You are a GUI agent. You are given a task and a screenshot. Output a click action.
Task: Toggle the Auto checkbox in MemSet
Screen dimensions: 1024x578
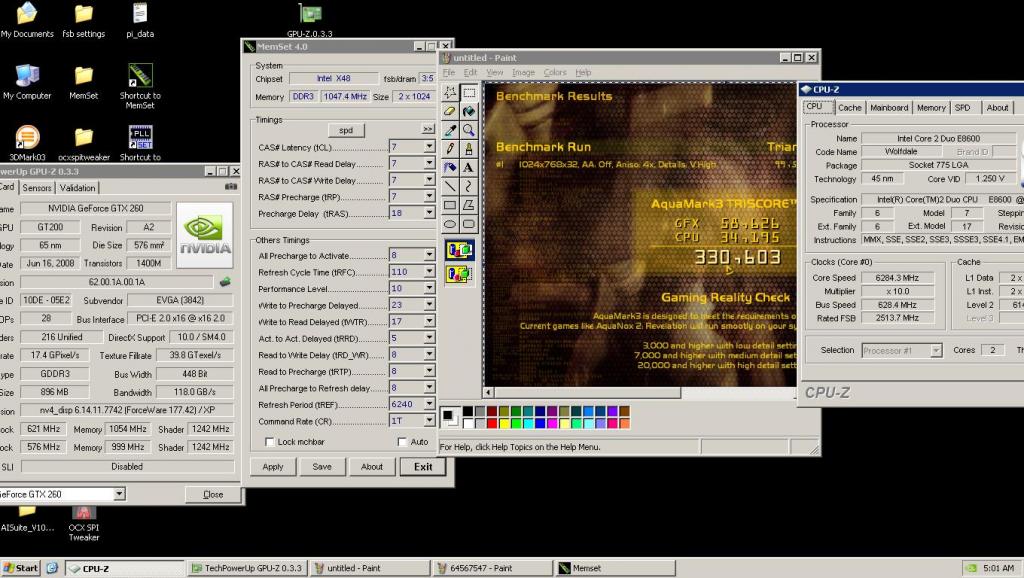(x=402, y=442)
